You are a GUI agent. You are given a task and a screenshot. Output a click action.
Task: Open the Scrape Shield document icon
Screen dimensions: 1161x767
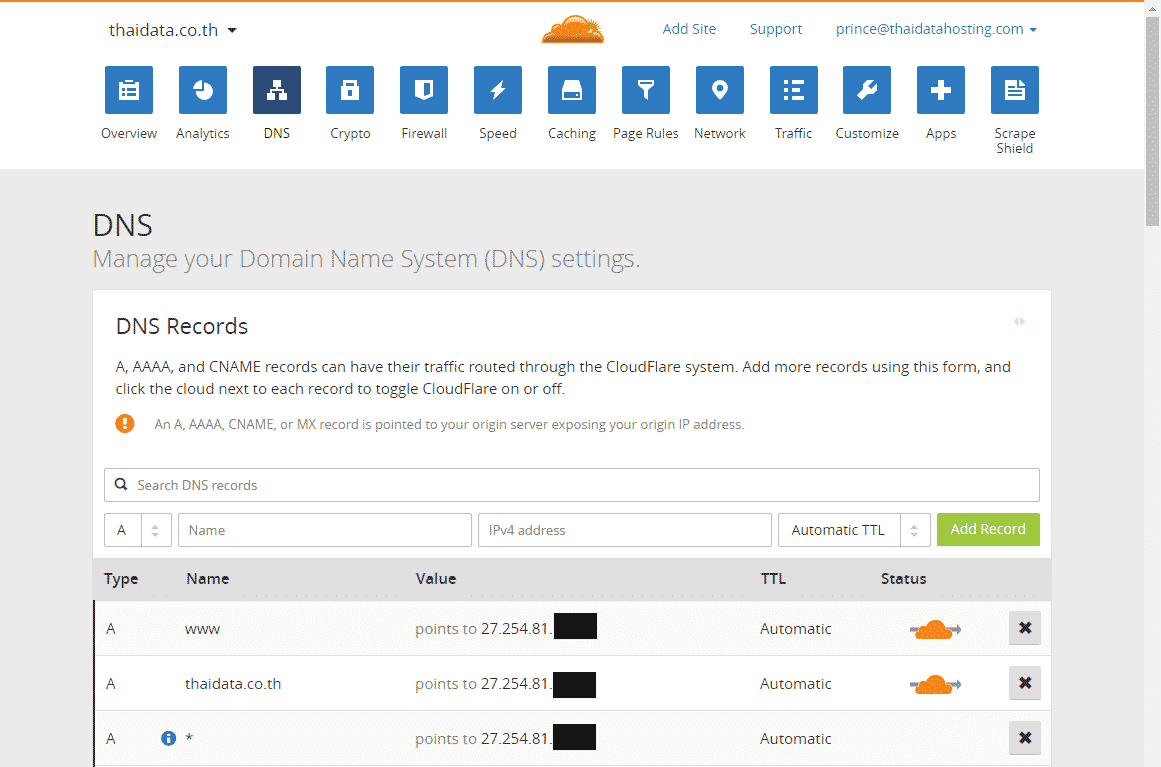1015,90
